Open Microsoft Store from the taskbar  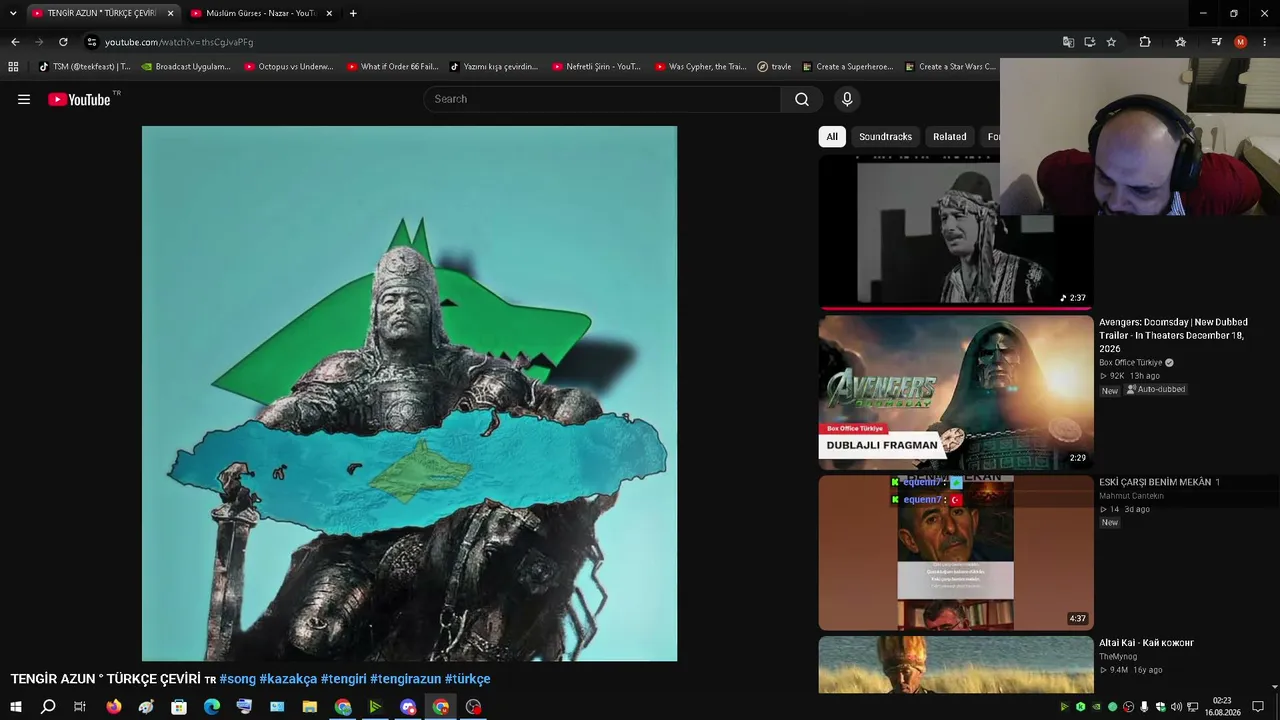(179, 707)
